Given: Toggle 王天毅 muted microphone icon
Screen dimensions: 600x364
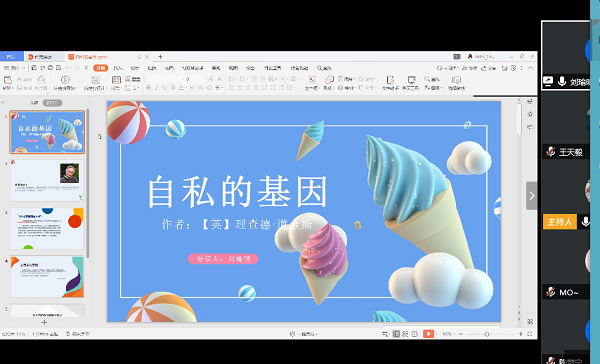Looking at the screenshot, I should pyautogui.click(x=551, y=152).
